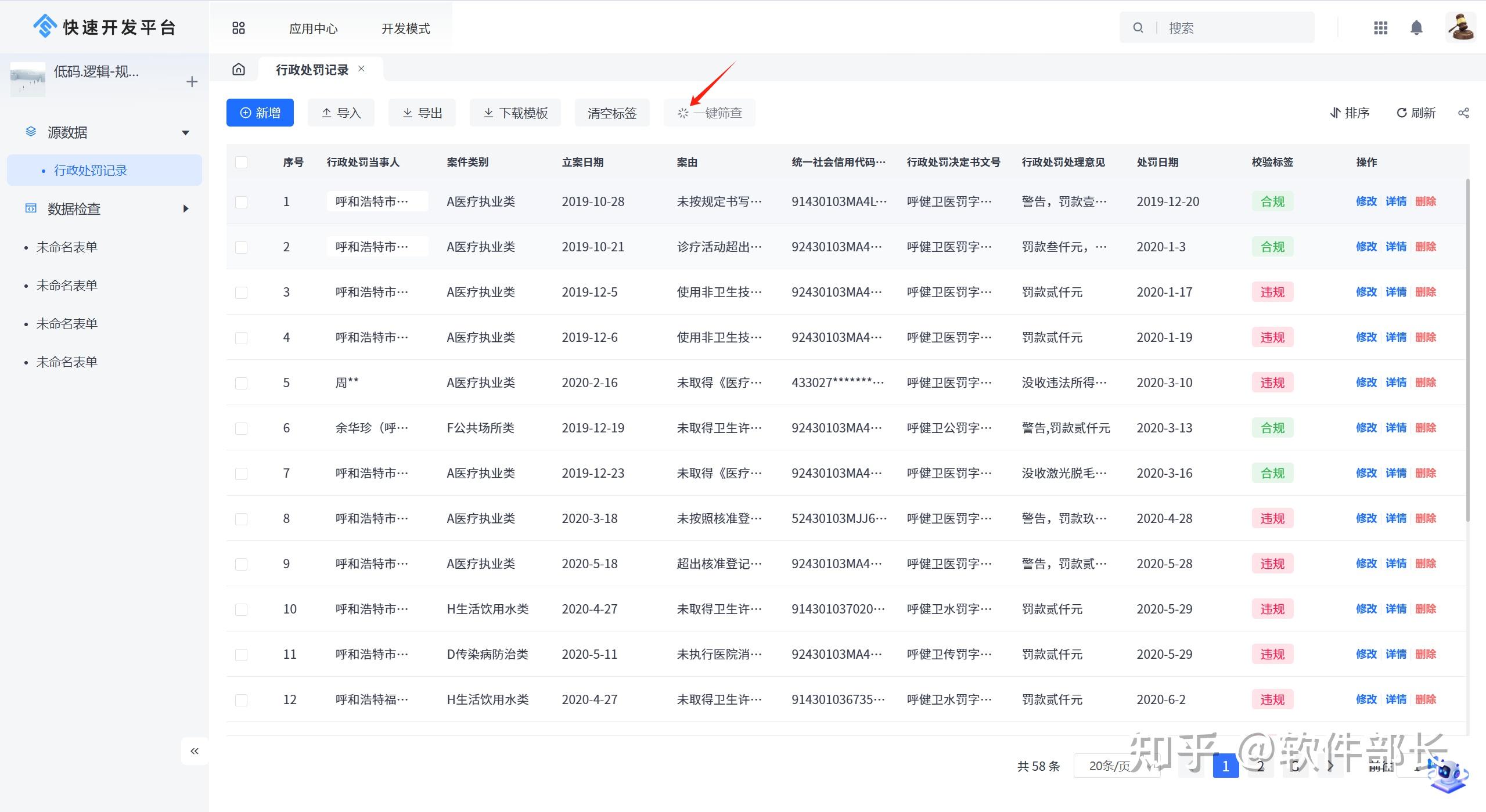Screen dimensions: 1486x812
Task: Click the home icon beside the tab bar
Action: click(239, 68)
